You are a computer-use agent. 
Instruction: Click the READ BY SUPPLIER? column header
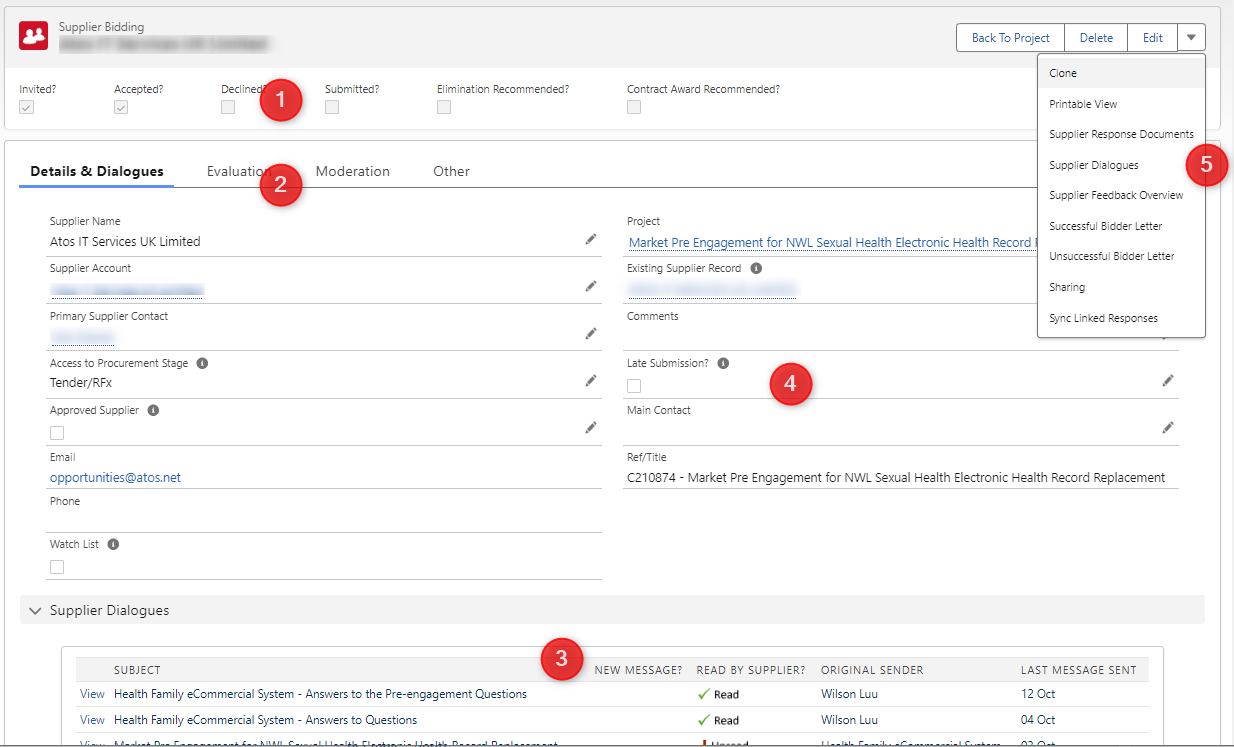click(751, 670)
